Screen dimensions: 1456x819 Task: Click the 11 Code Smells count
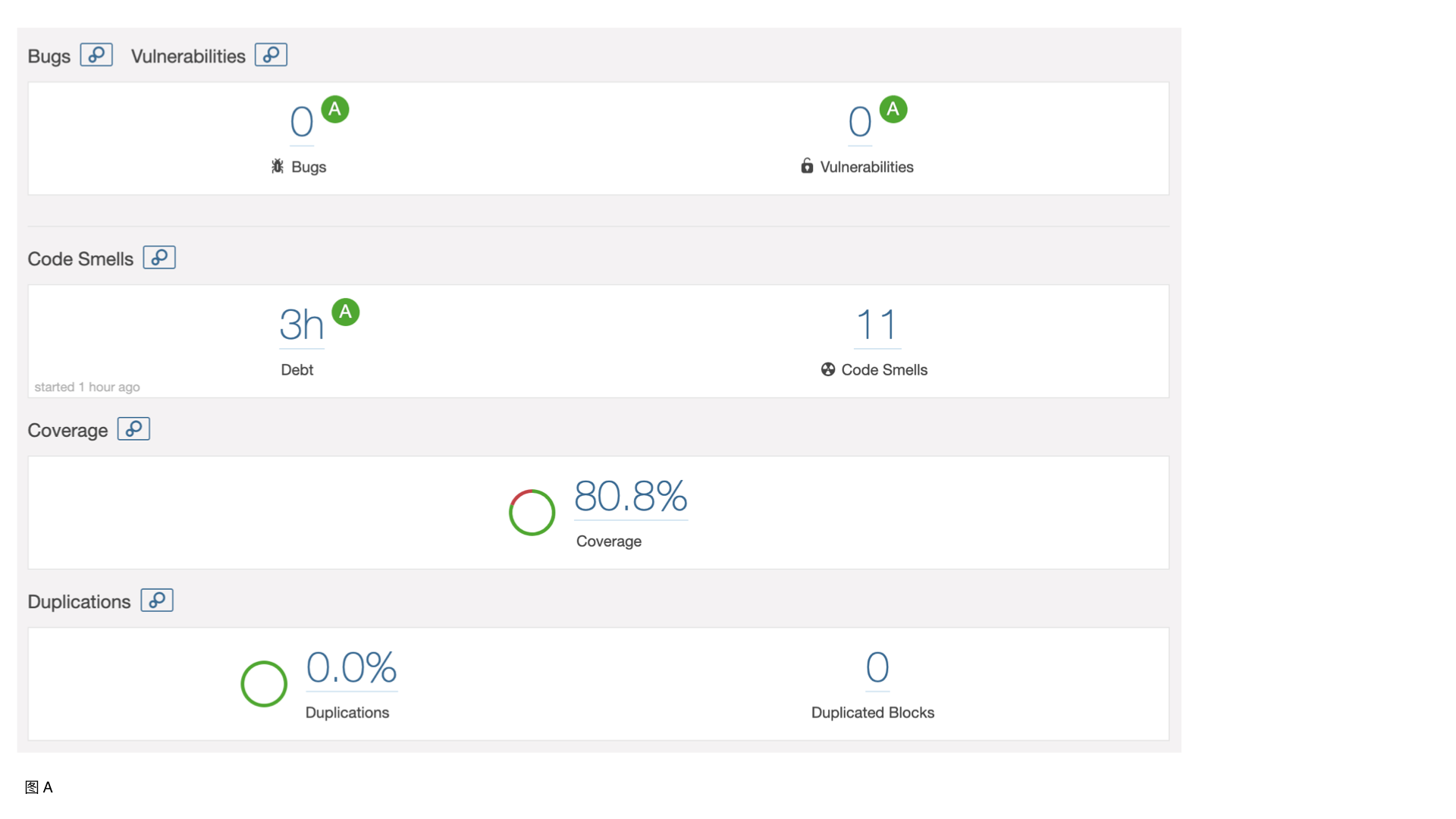pos(876,324)
